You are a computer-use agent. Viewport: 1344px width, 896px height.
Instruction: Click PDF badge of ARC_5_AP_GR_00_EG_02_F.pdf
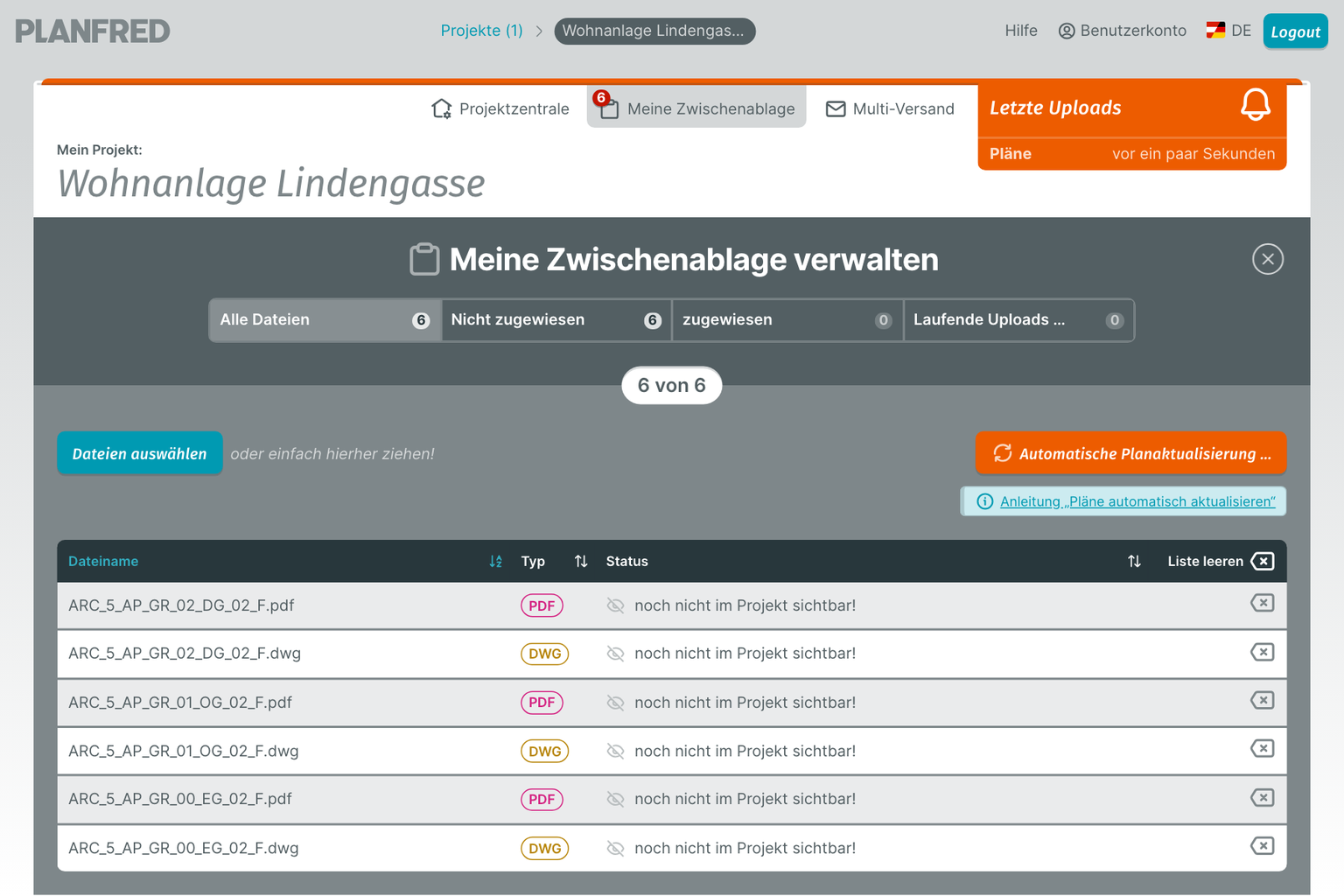(x=542, y=799)
